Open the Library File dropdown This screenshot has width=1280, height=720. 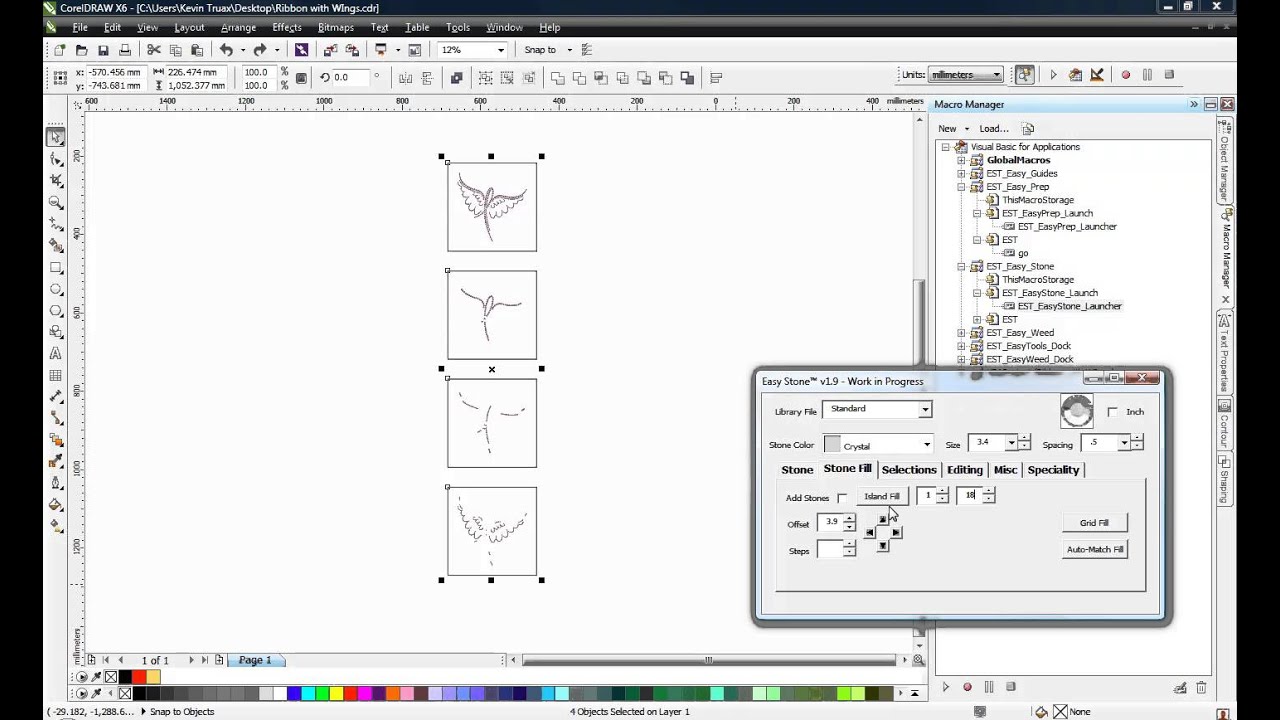point(925,410)
